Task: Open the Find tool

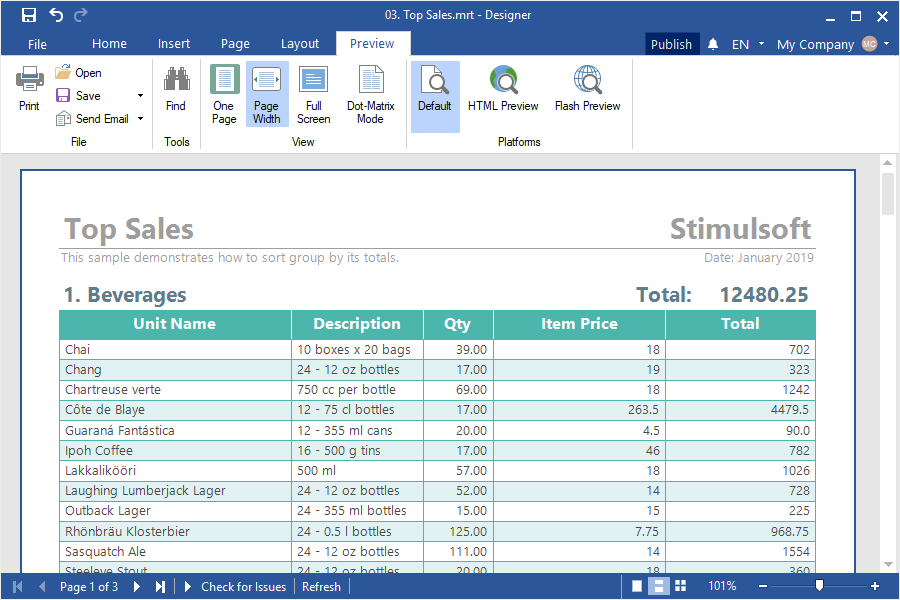Action: [176, 89]
